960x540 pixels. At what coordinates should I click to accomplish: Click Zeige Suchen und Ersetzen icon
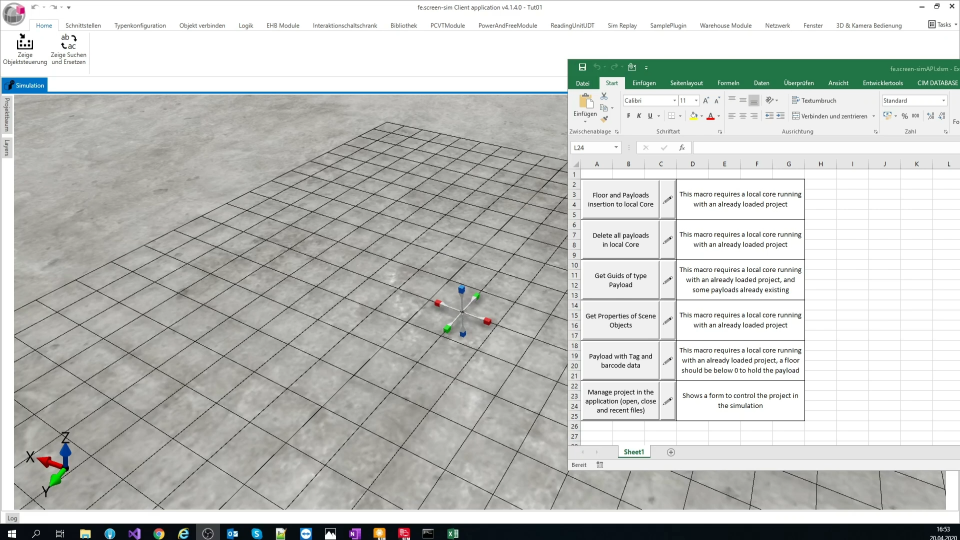pyautogui.click(x=69, y=43)
